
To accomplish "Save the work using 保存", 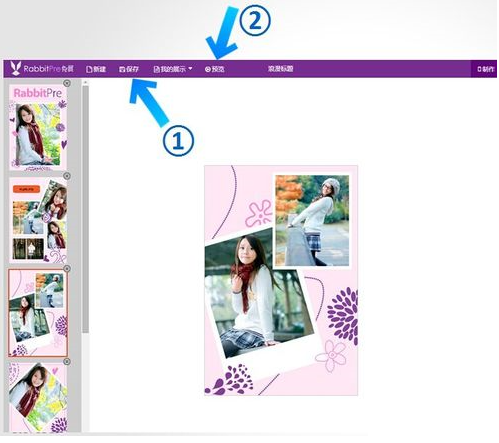I will point(129,69).
